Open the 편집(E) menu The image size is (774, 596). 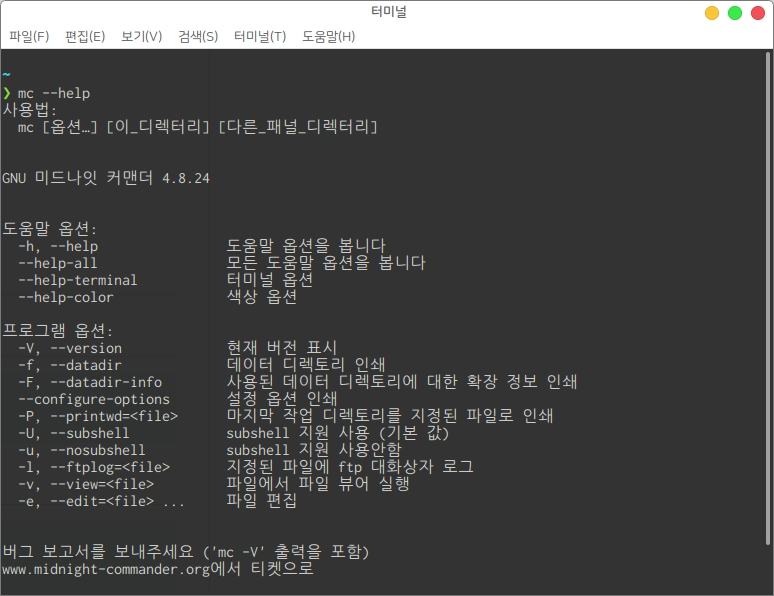point(85,36)
